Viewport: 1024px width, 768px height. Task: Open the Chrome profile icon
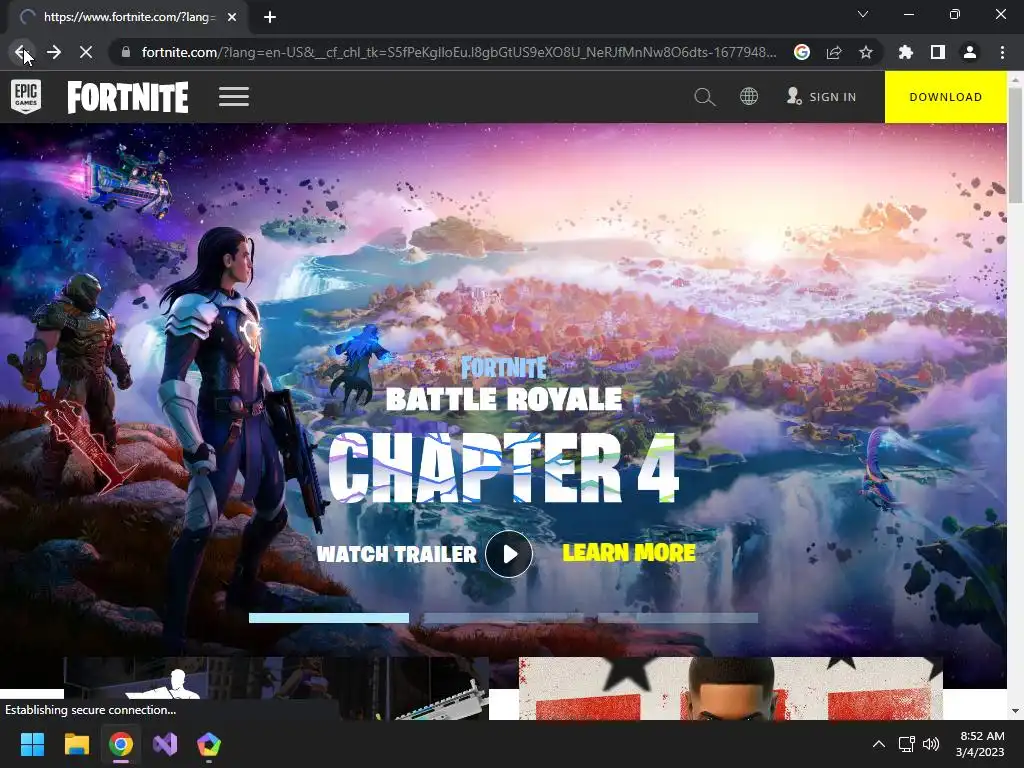[x=970, y=52]
